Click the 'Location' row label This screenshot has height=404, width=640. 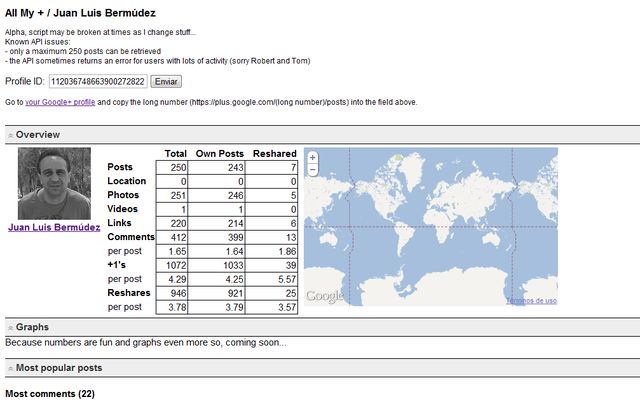127,181
